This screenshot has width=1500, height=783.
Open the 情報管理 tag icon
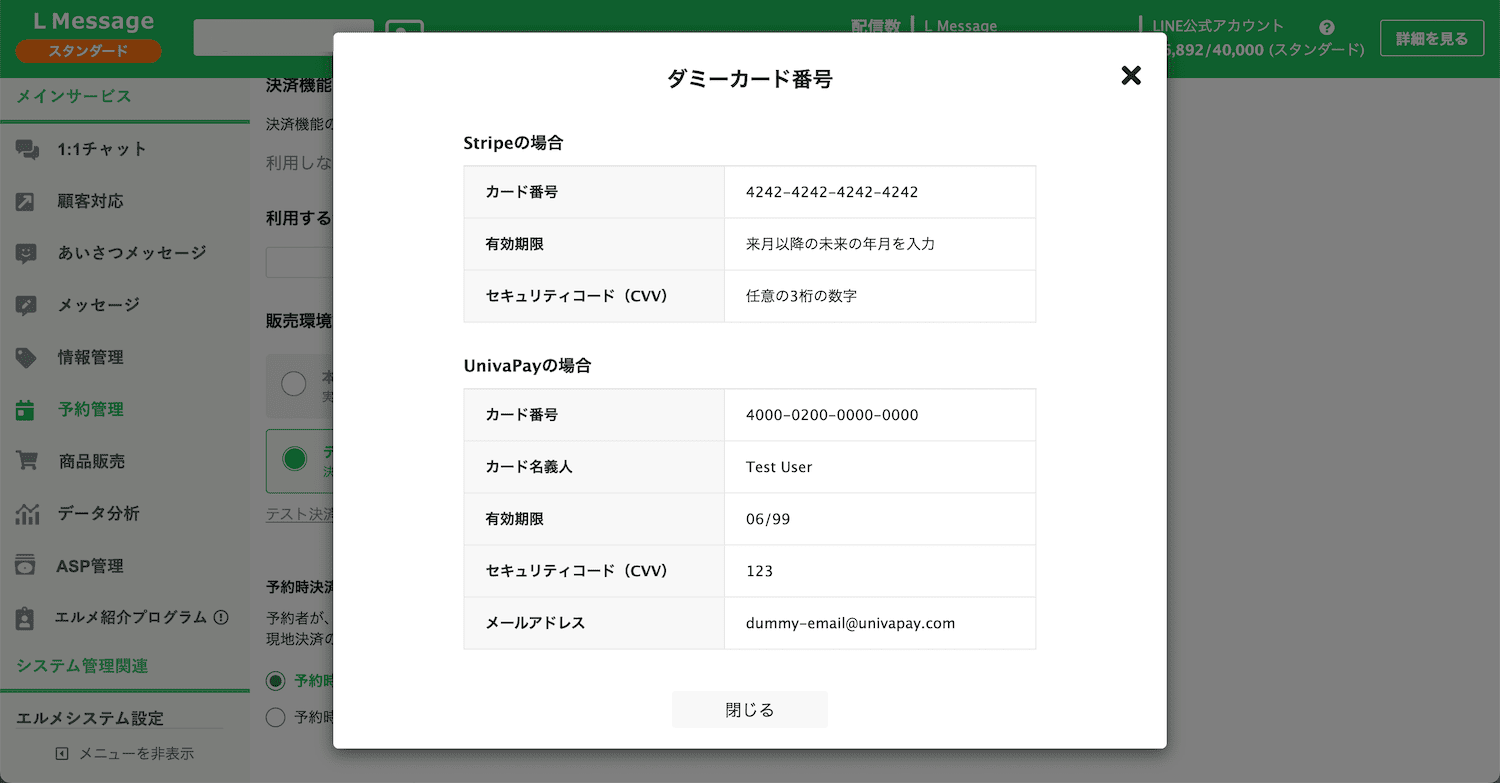(26, 358)
